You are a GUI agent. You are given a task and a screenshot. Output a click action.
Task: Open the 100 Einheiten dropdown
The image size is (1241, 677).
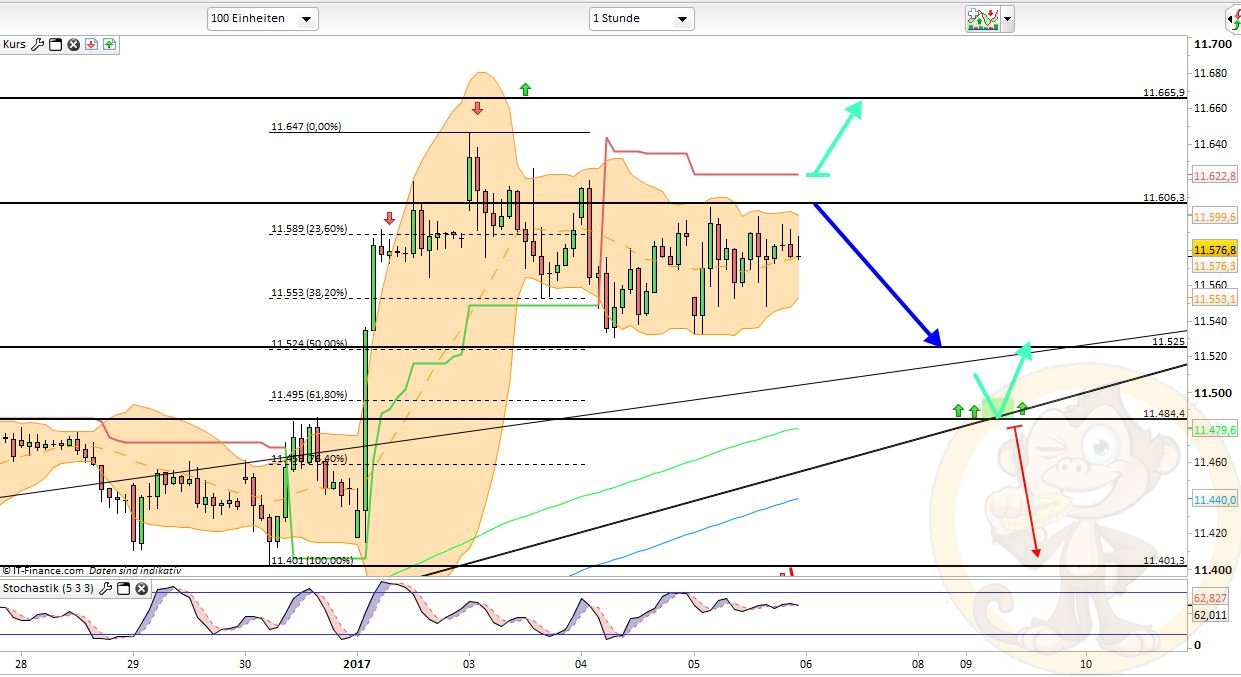click(263, 18)
